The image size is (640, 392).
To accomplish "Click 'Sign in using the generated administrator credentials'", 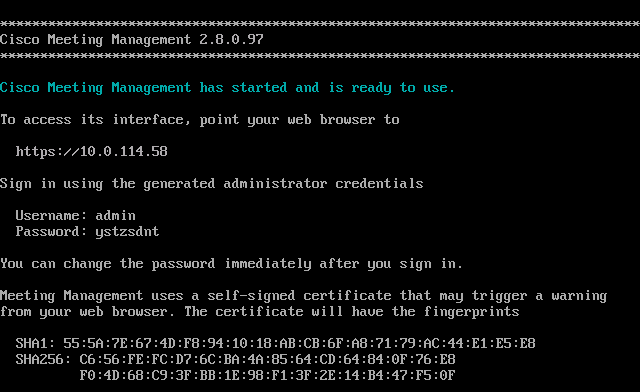I will pos(211,184).
